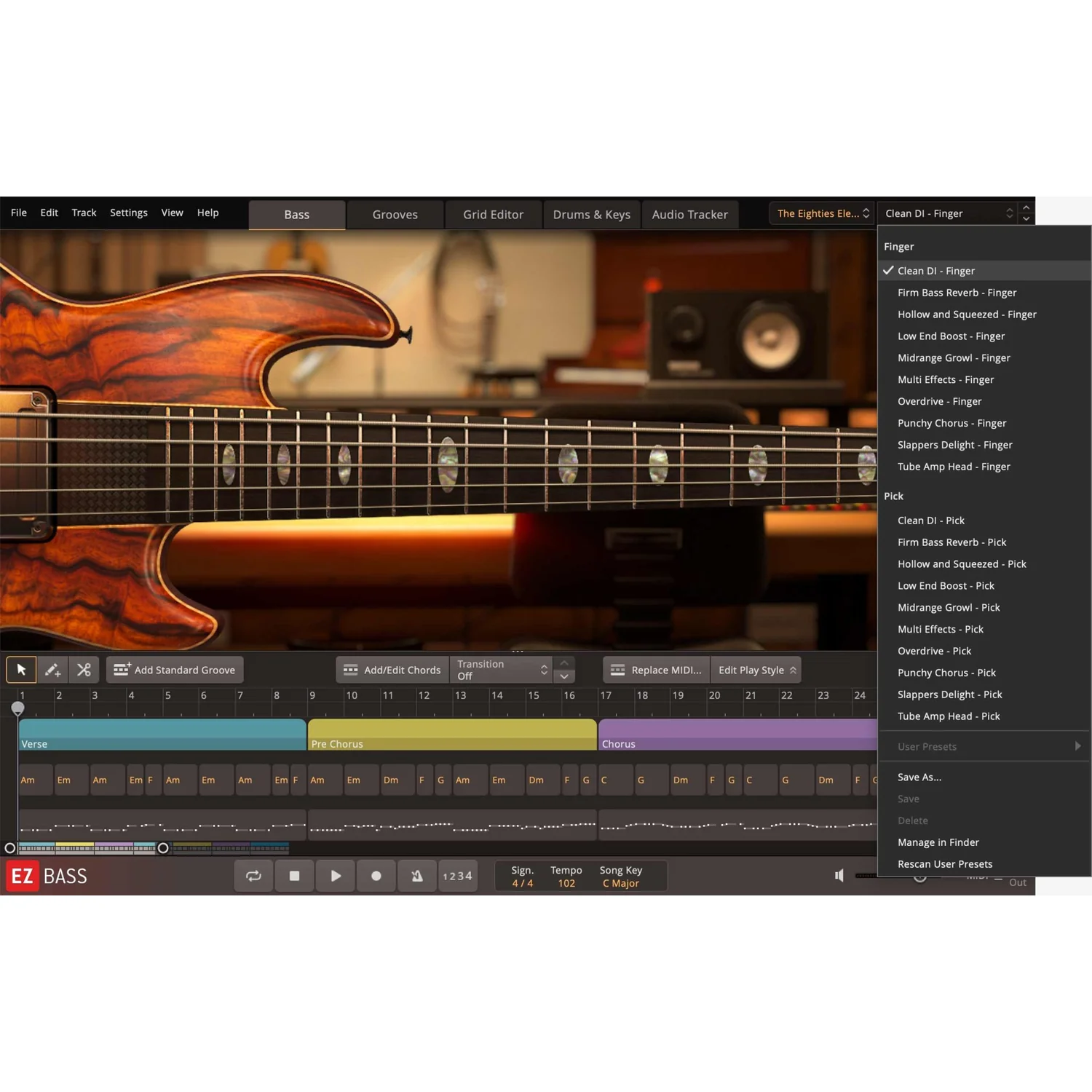Toggle the 1234 count-in
The width and height of the screenshot is (1092, 1092).
point(458,876)
